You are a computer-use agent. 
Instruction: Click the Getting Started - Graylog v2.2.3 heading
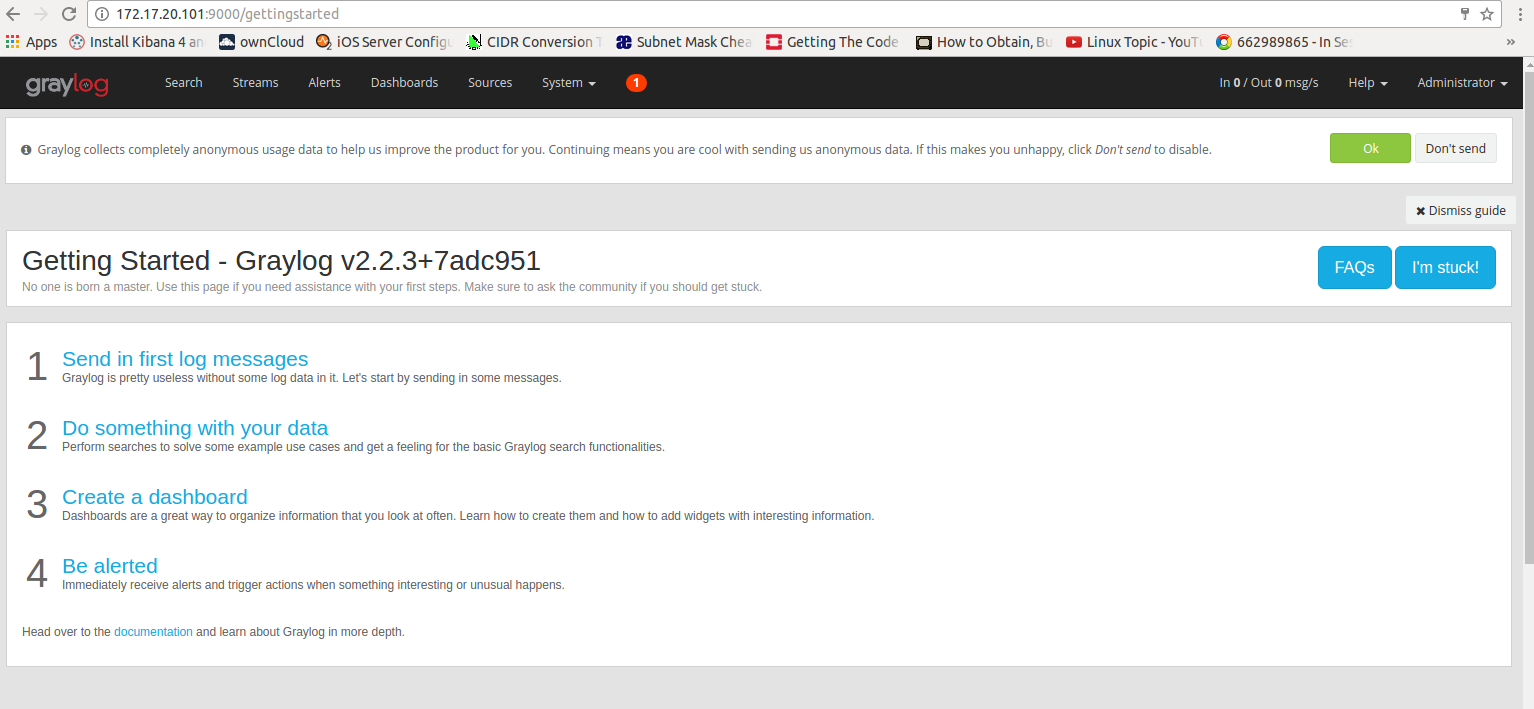click(281, 261)
